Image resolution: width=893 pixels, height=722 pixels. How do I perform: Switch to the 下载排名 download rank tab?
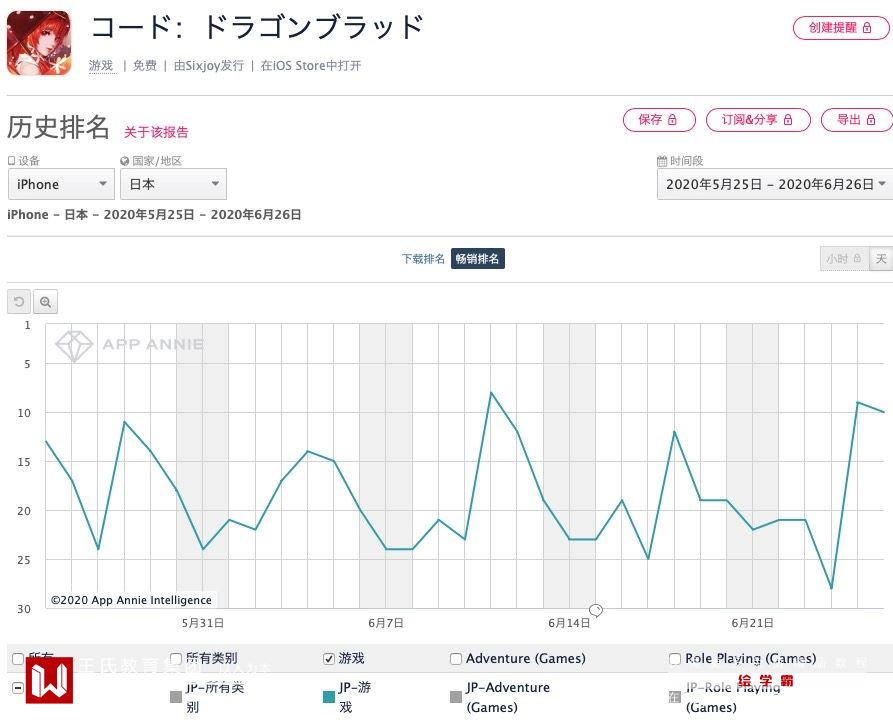pyautogui.click(x=423, y=259)
